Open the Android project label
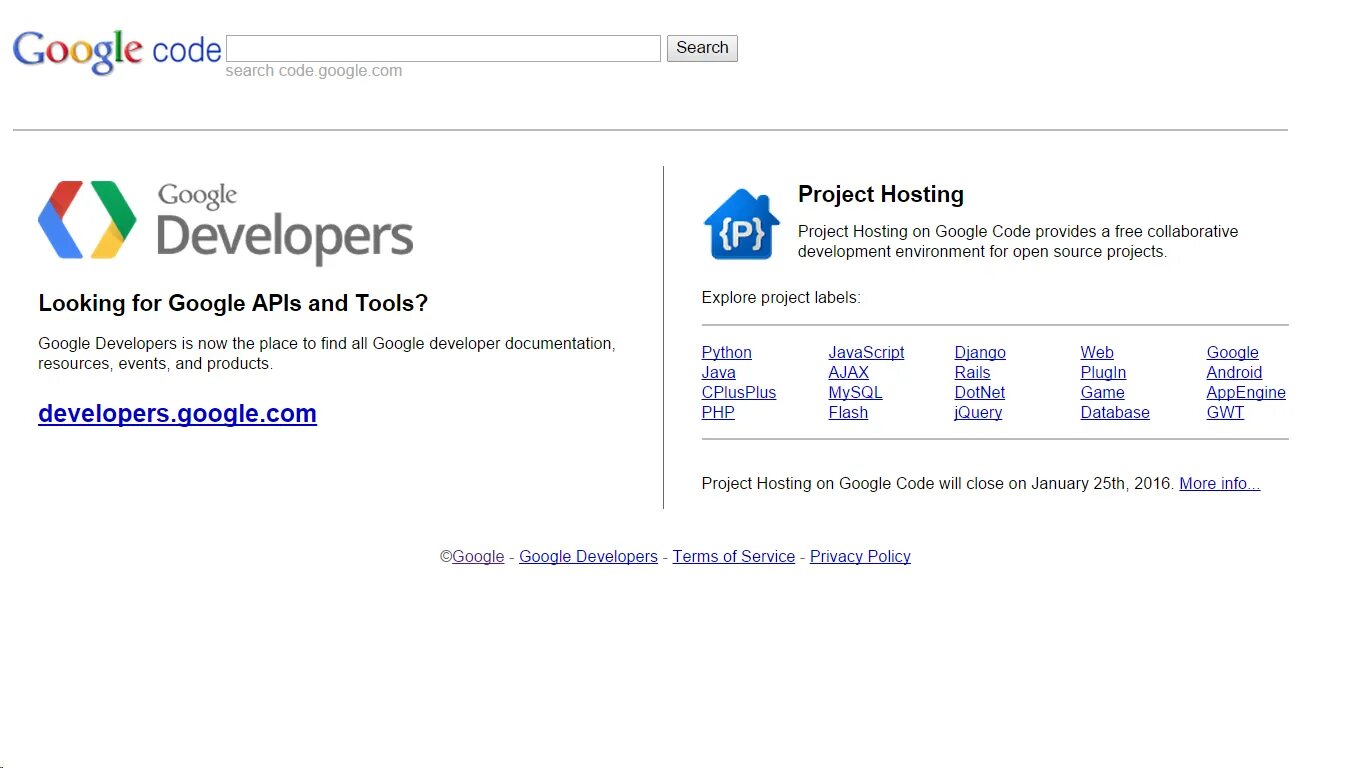The height and width of the screenshot is (768, 1366). 1234,372
